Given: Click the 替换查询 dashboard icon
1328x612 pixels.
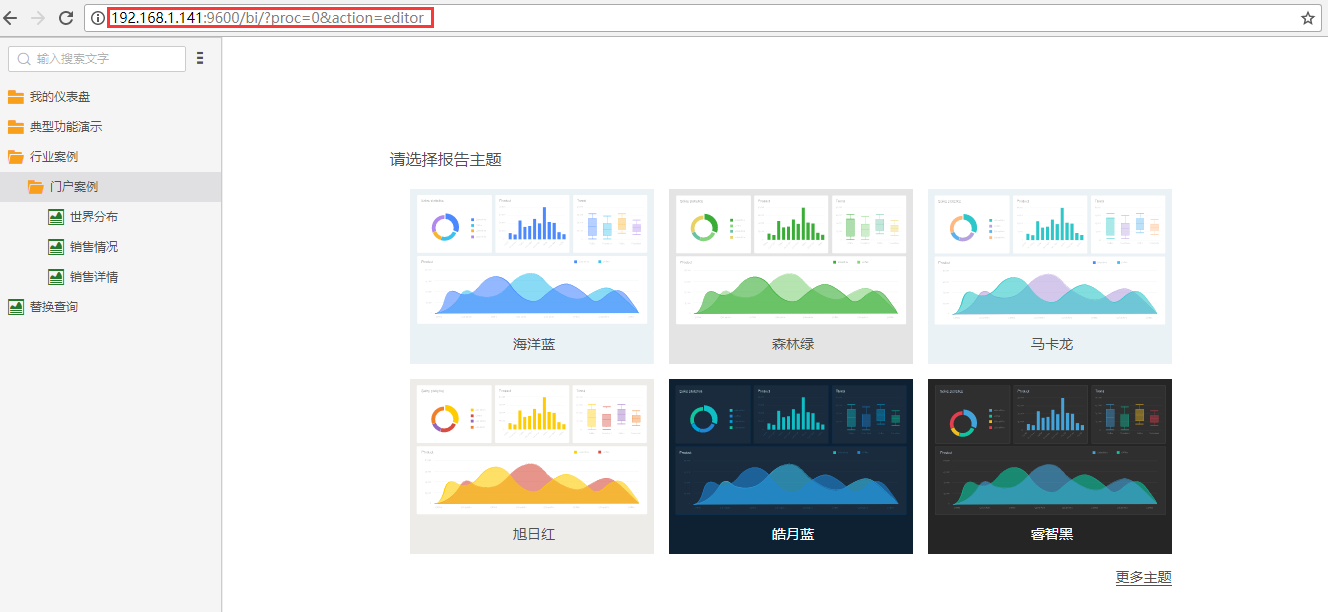Looking at the screenshot, I should (x=16, y=307).
